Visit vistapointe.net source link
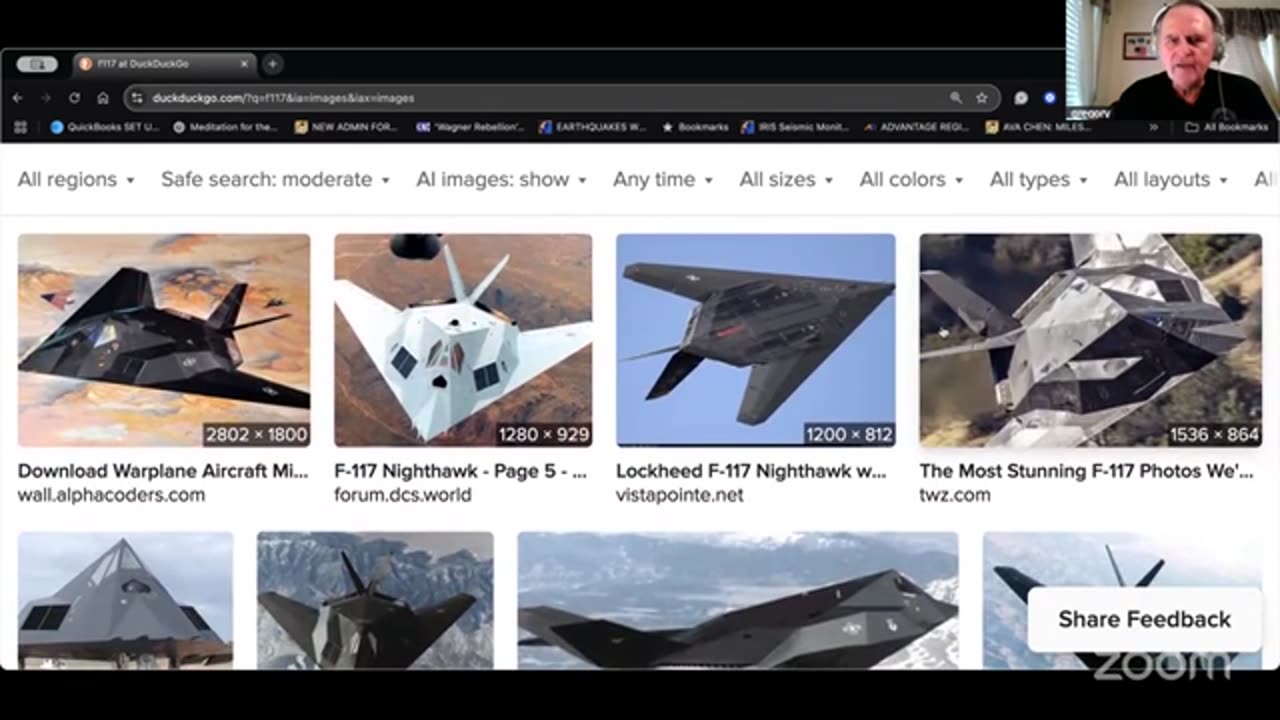Screen dimensions: 1280x720 pos(680,495)
